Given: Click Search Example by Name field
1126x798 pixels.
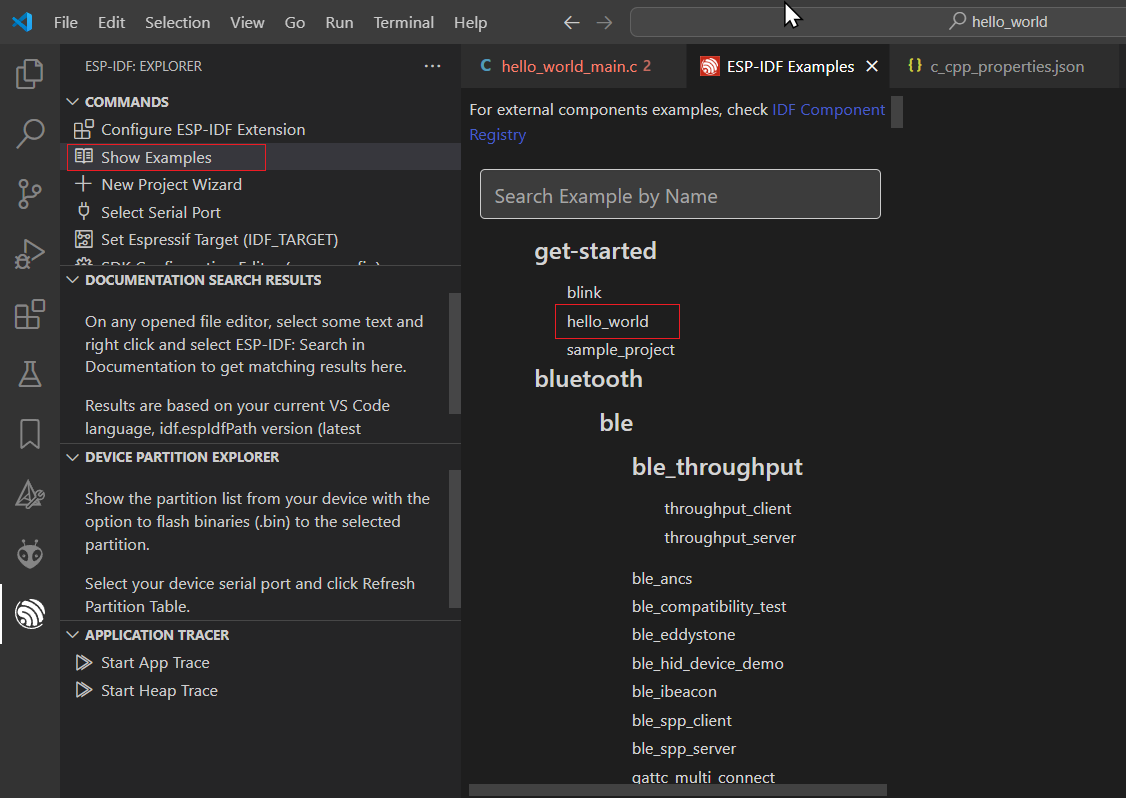Looking at the screenshot, I should tap(680, 195).
